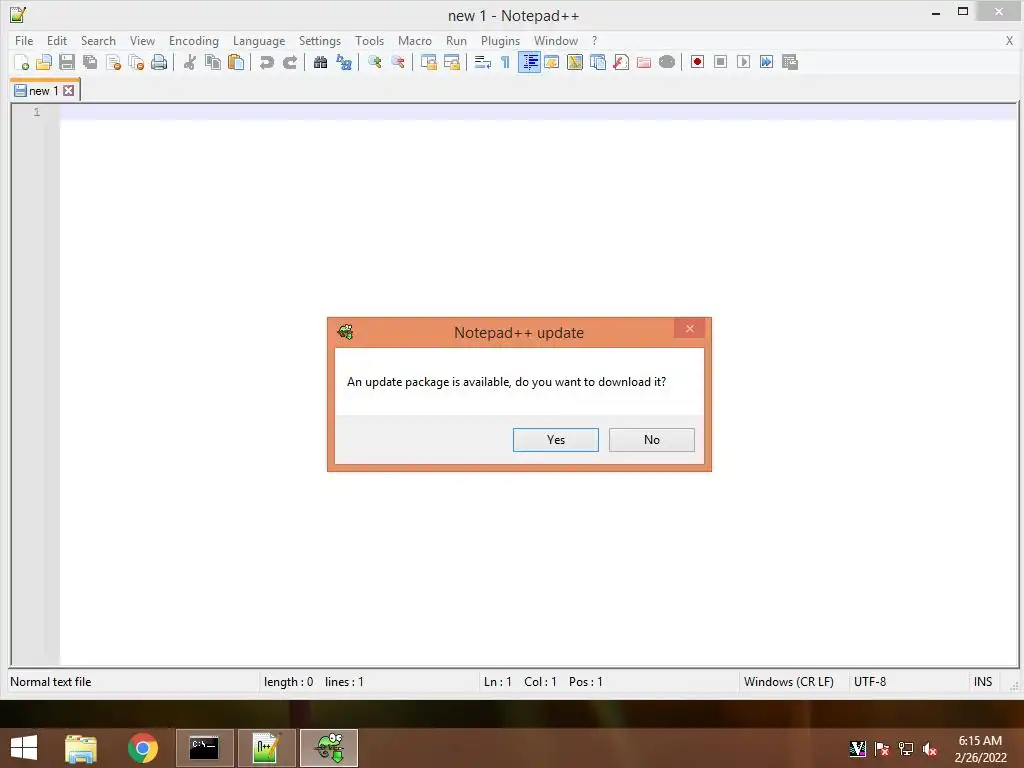1024x768 pixels.
Task: Open the ? help menu
Action: pyautogui.click(x=594, y=40)
